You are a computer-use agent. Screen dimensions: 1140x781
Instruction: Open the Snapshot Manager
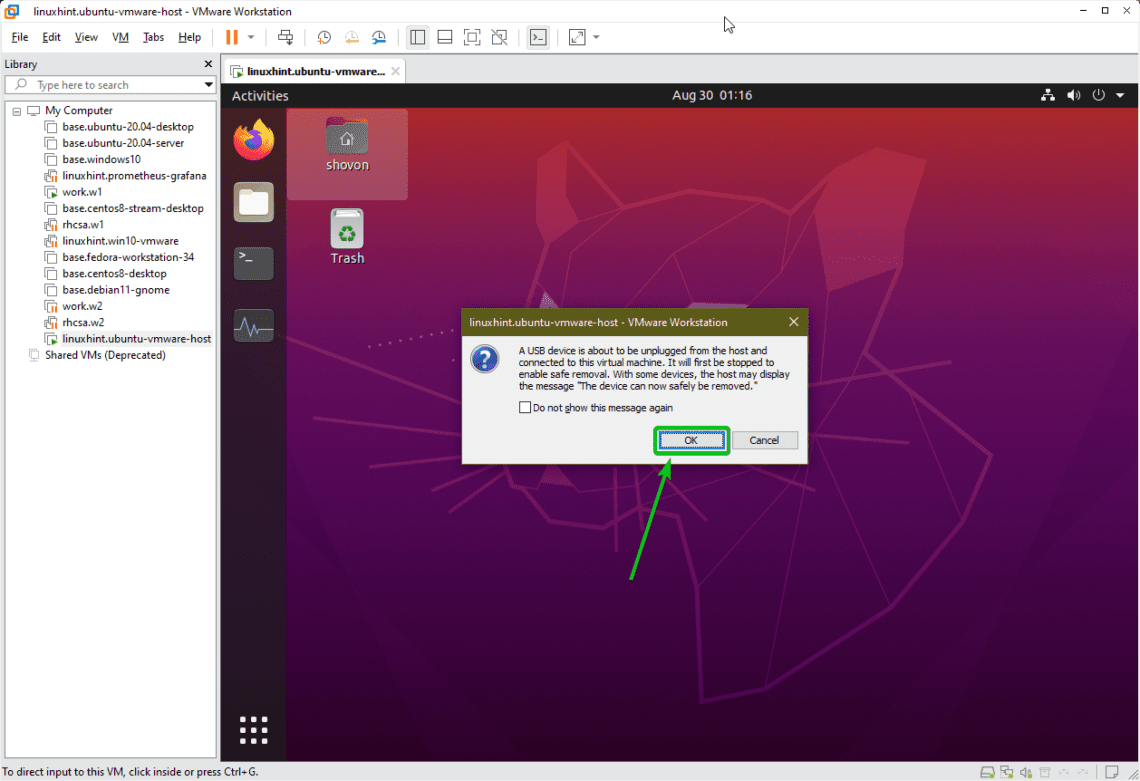[379, 37]
